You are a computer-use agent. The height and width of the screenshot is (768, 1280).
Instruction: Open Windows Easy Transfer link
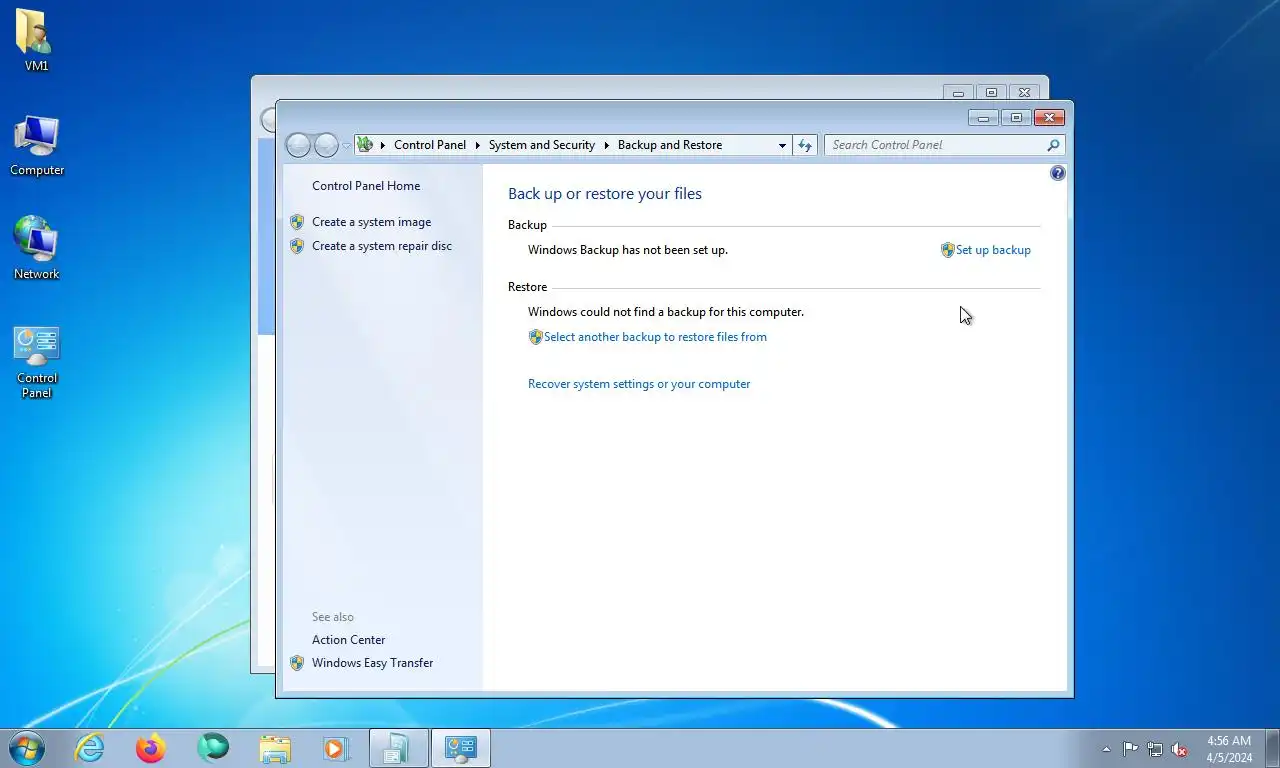372,663
